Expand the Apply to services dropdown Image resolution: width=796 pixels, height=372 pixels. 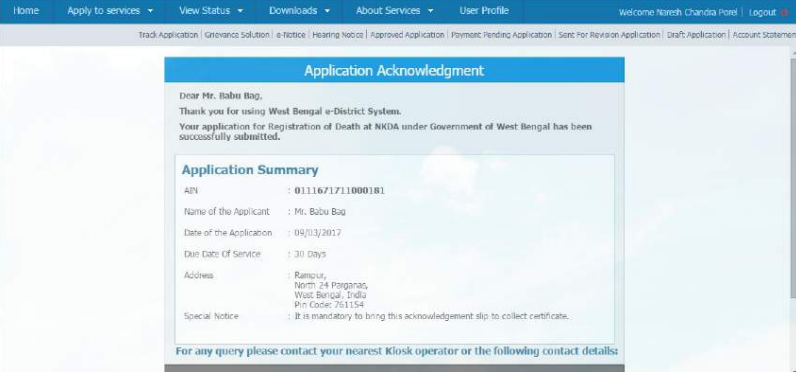pyautogui.click(x=110, y=11)
